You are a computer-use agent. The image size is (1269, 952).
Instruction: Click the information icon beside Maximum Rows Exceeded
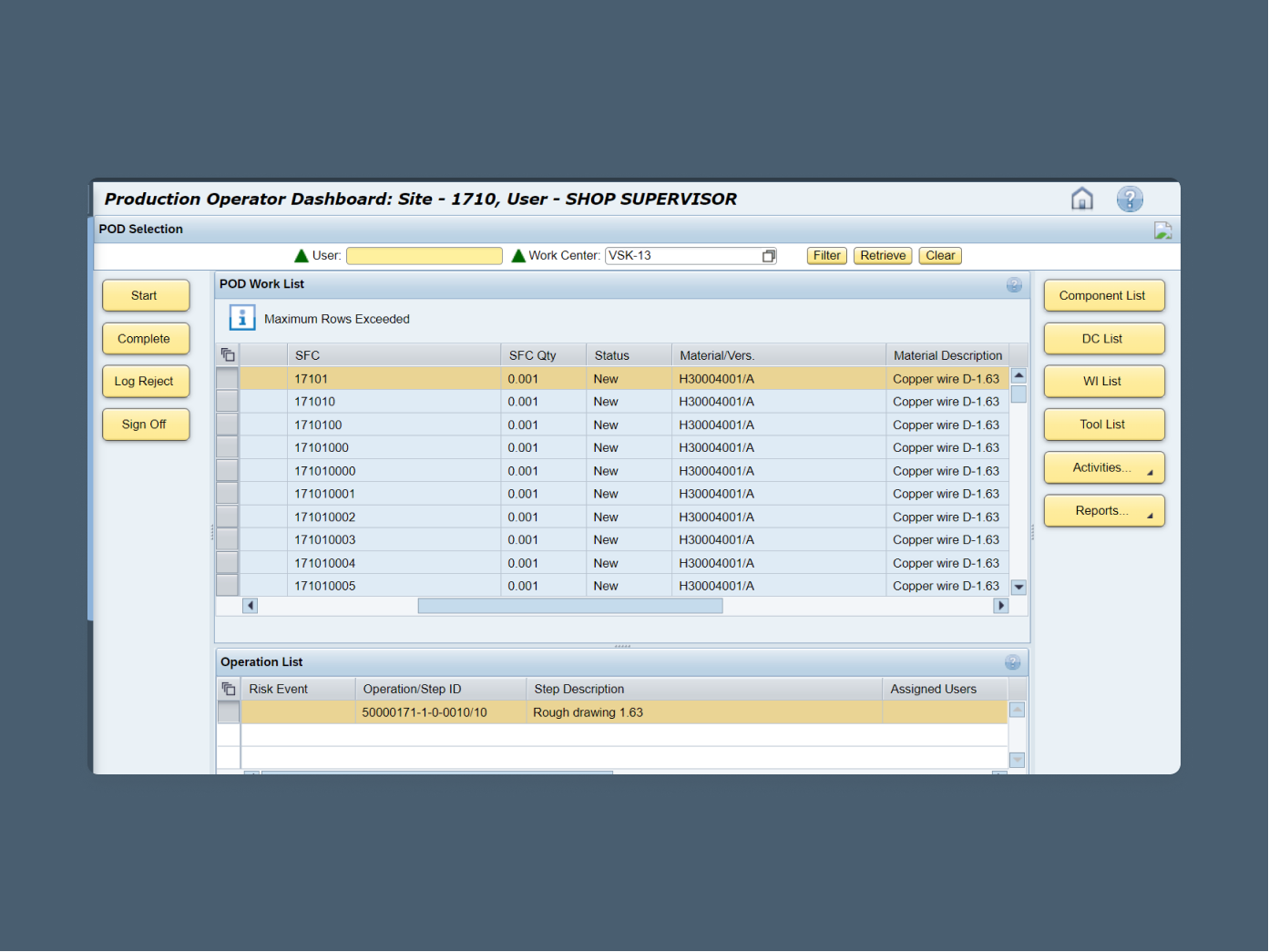(241, 318)
